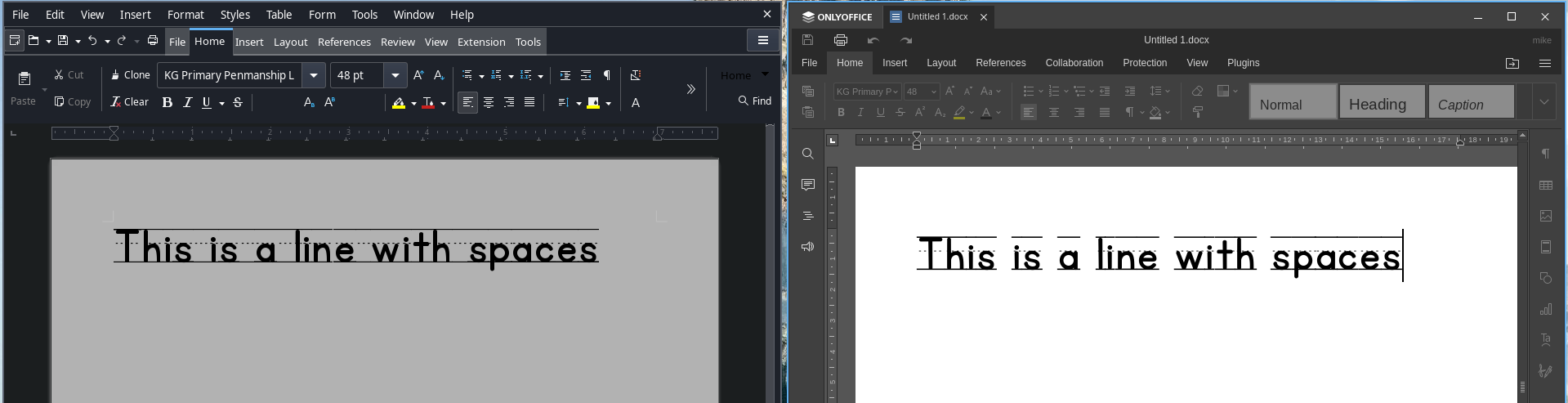This screenshot has width=1568, height=403.
Task: Switch to the Insert tab in LibreOffice
Action: pyautogui.click(x=249, y=42)
